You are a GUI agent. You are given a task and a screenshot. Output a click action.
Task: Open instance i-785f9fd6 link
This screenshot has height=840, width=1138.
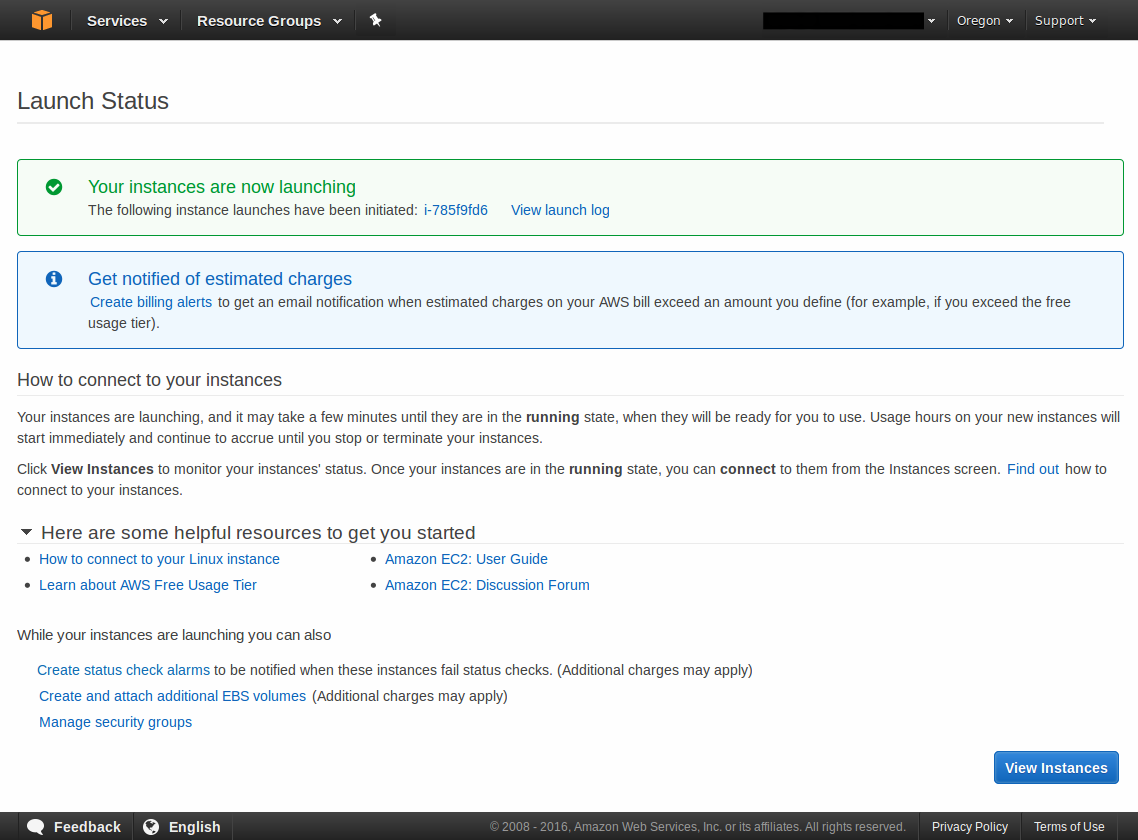click(x=456, y=210)
